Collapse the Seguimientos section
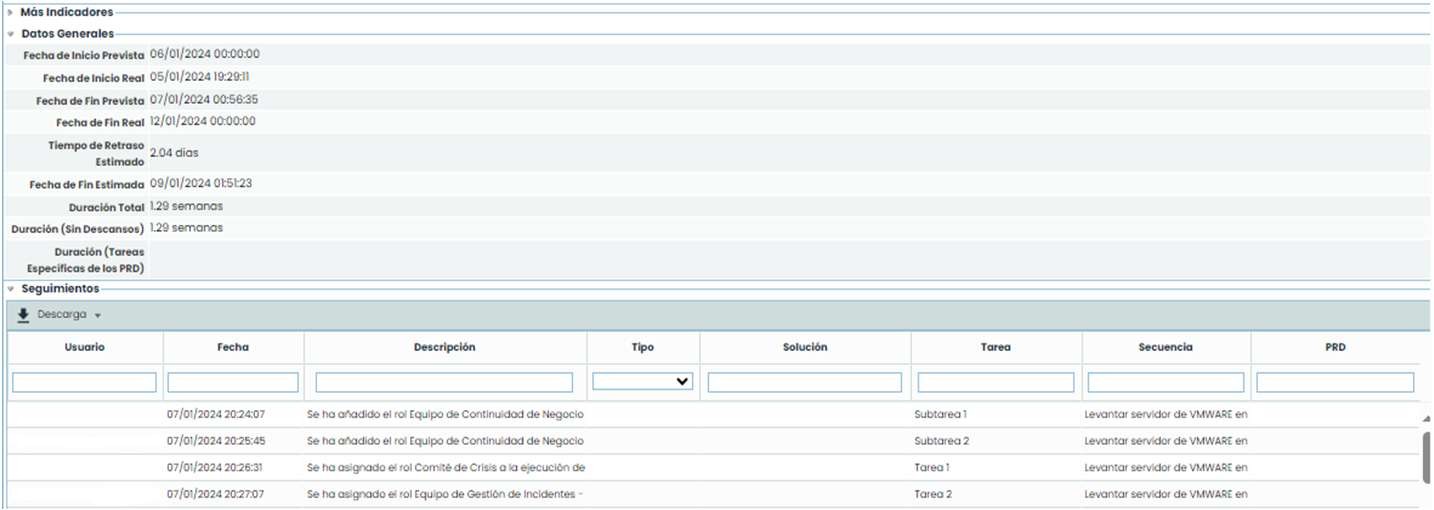Viewport: 1434px width, 510px height. [x=11, y=288]
